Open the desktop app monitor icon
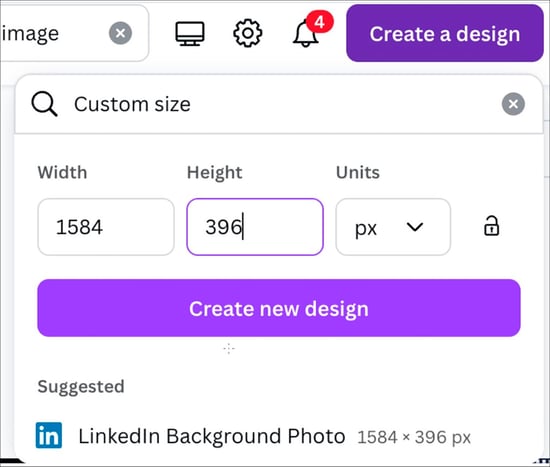This screenshot has height=467, width=550. click(x=190, y=34)
